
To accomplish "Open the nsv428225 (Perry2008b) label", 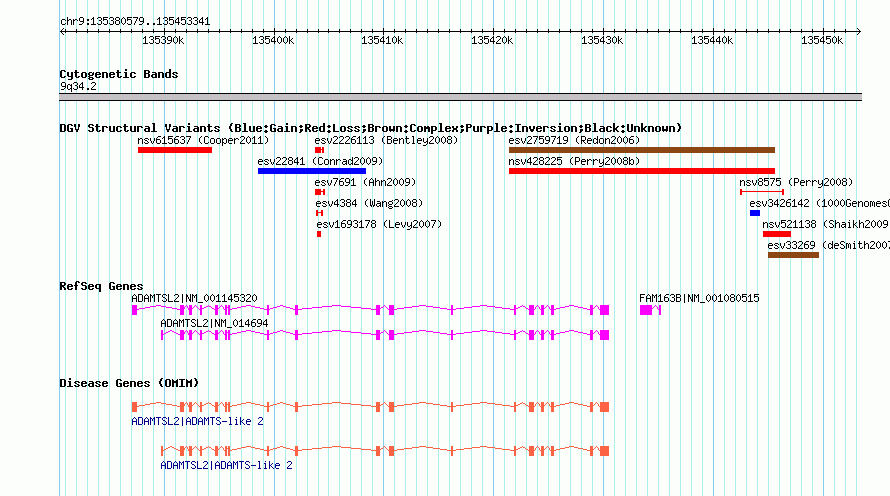I will click(x=574, y=161).
